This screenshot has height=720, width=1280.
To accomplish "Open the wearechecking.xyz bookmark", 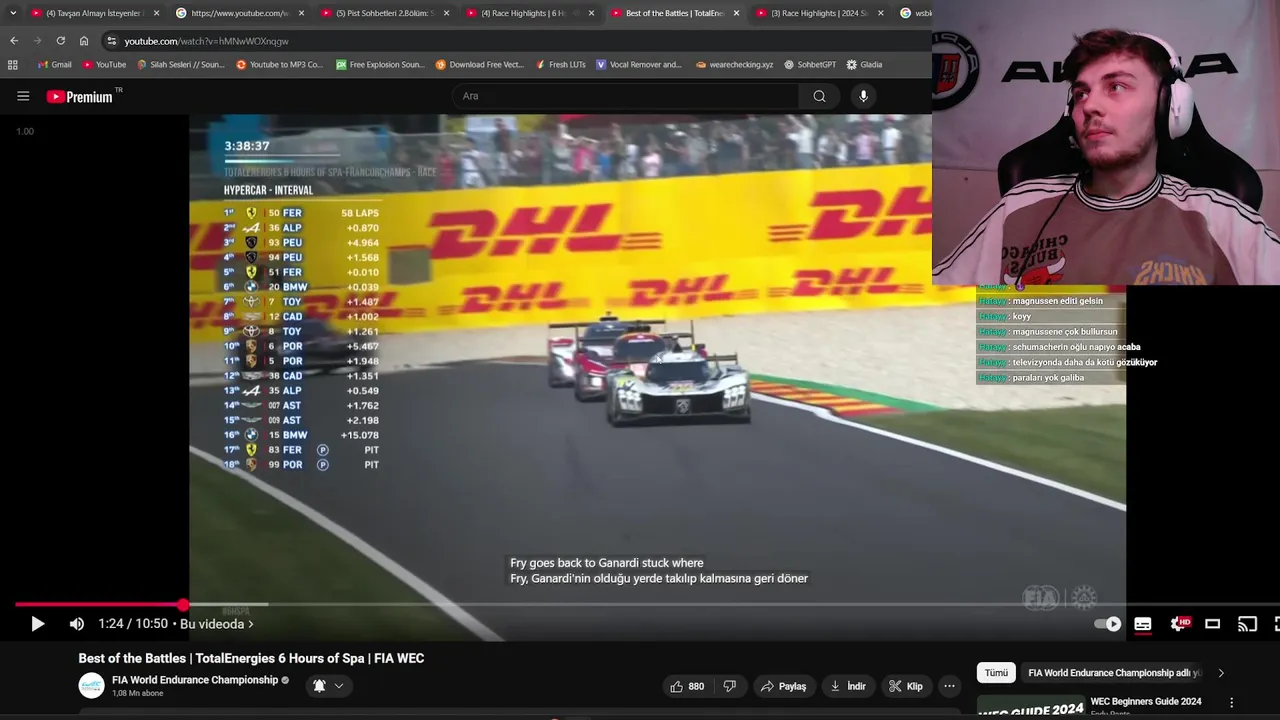I will tap(734, 64).
